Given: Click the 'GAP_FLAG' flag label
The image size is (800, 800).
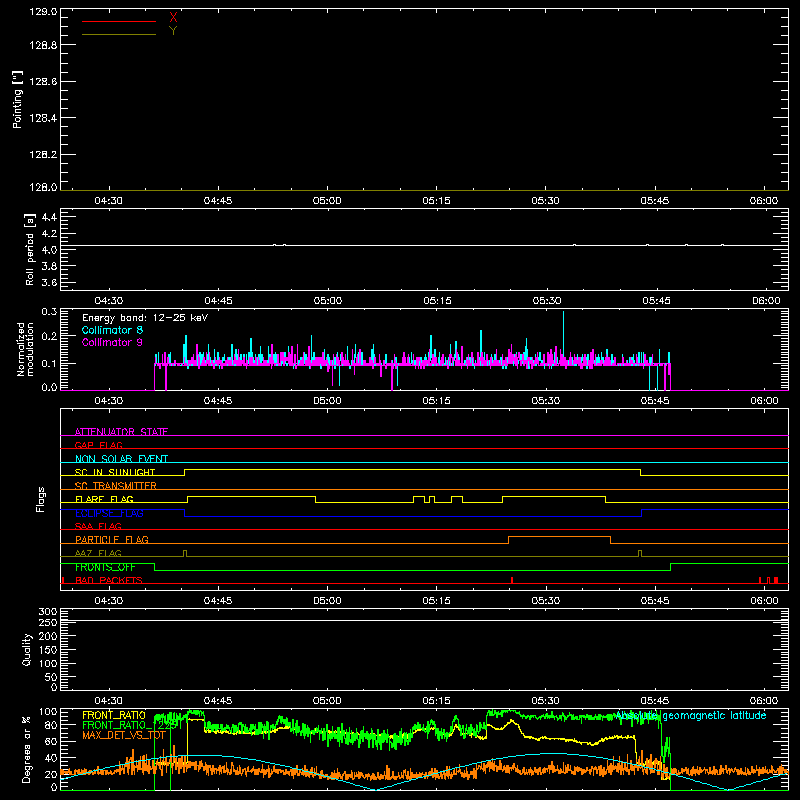Looking at the screenshot, I should coord(98,445).
